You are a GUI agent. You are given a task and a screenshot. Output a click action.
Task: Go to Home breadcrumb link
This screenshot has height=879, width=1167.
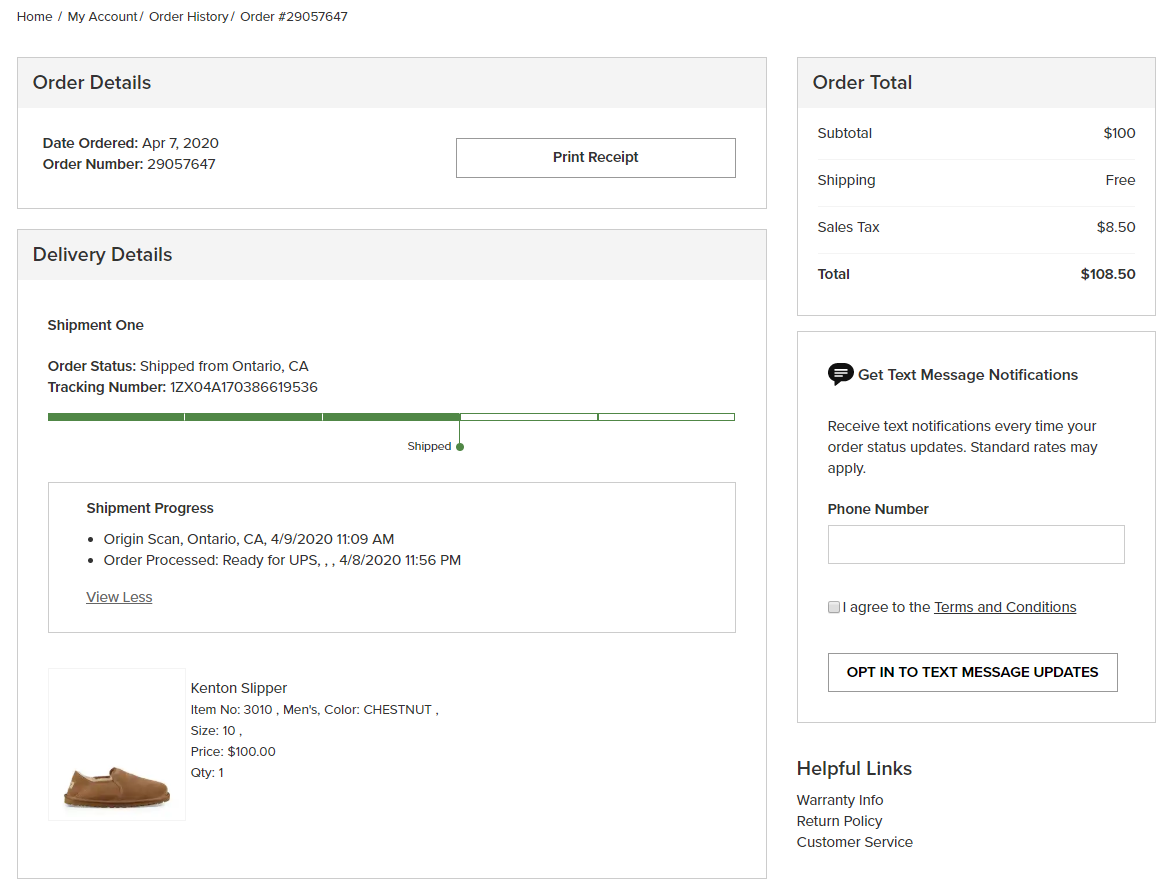pos(34,16)
